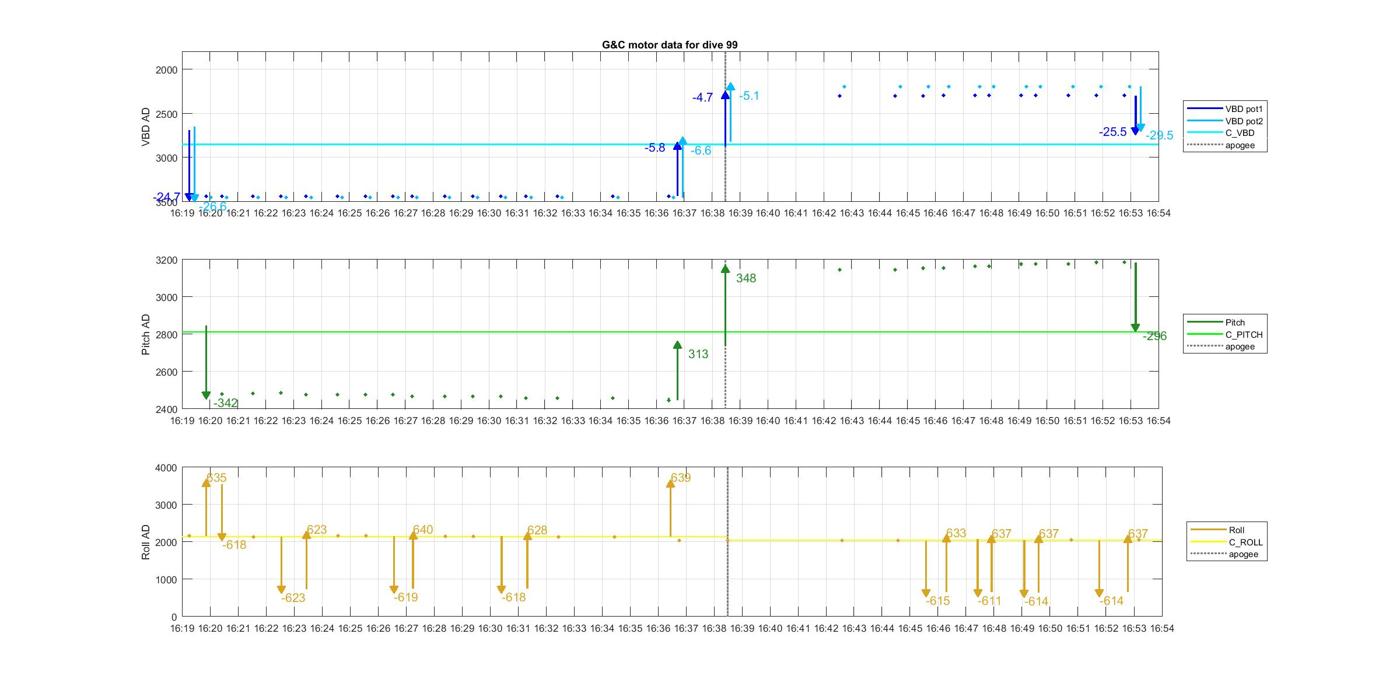
Task: Click the 'Roll AD' y-axis label
Action: pos(146,541)
